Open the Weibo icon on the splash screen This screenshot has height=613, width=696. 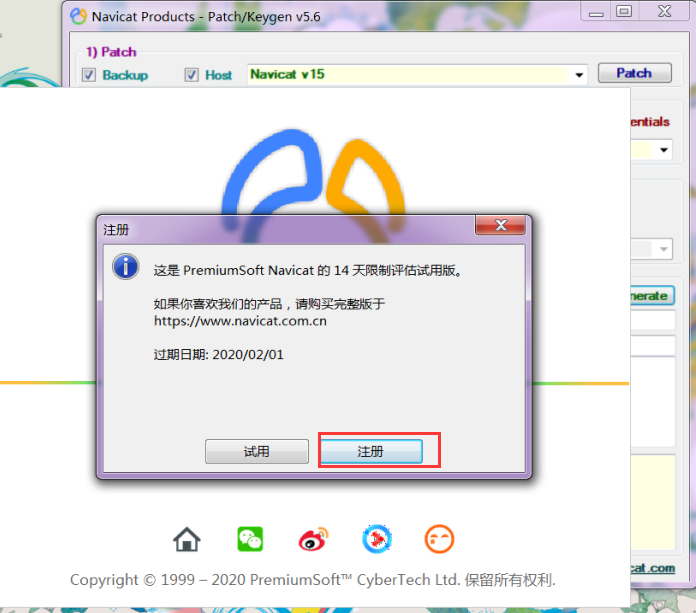tap(313, 539)
